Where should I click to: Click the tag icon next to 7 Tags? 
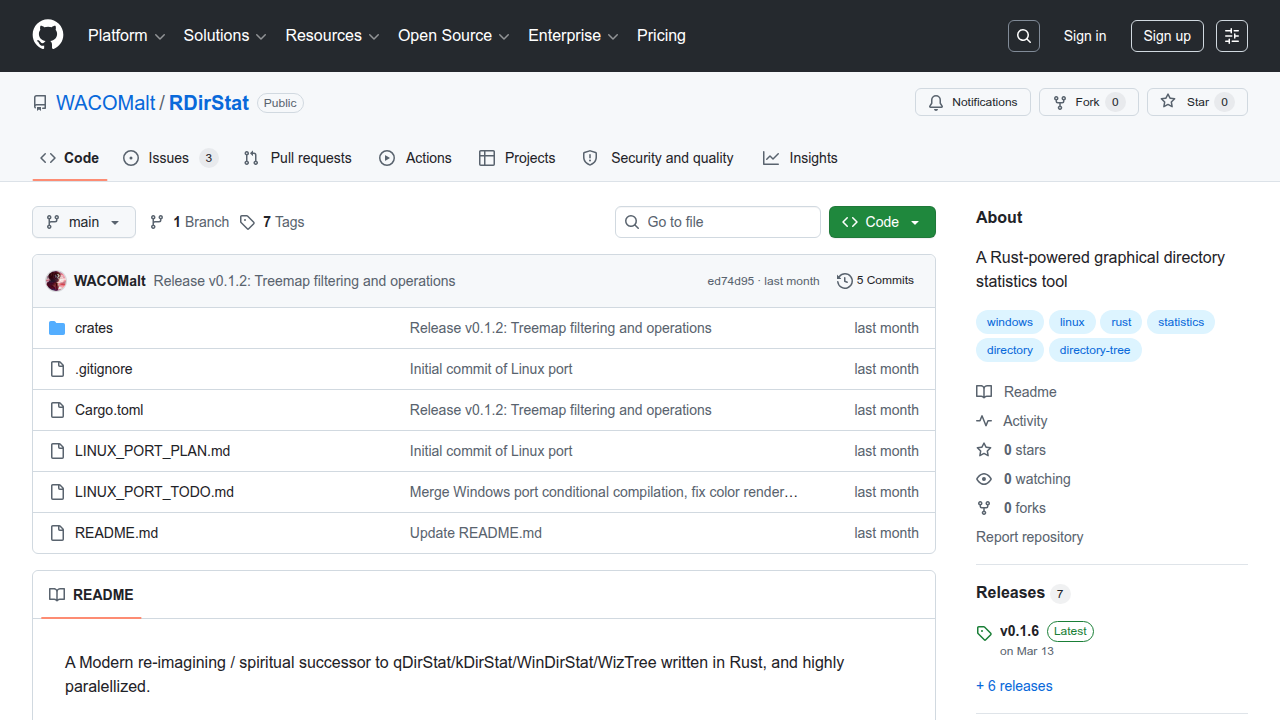[x=248, y=222]
